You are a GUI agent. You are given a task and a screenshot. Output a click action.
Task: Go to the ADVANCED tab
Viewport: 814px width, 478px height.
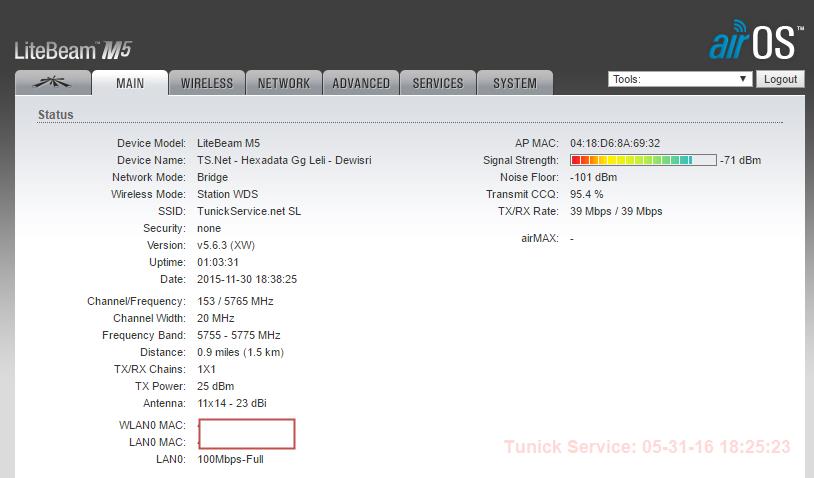(361, 83)
